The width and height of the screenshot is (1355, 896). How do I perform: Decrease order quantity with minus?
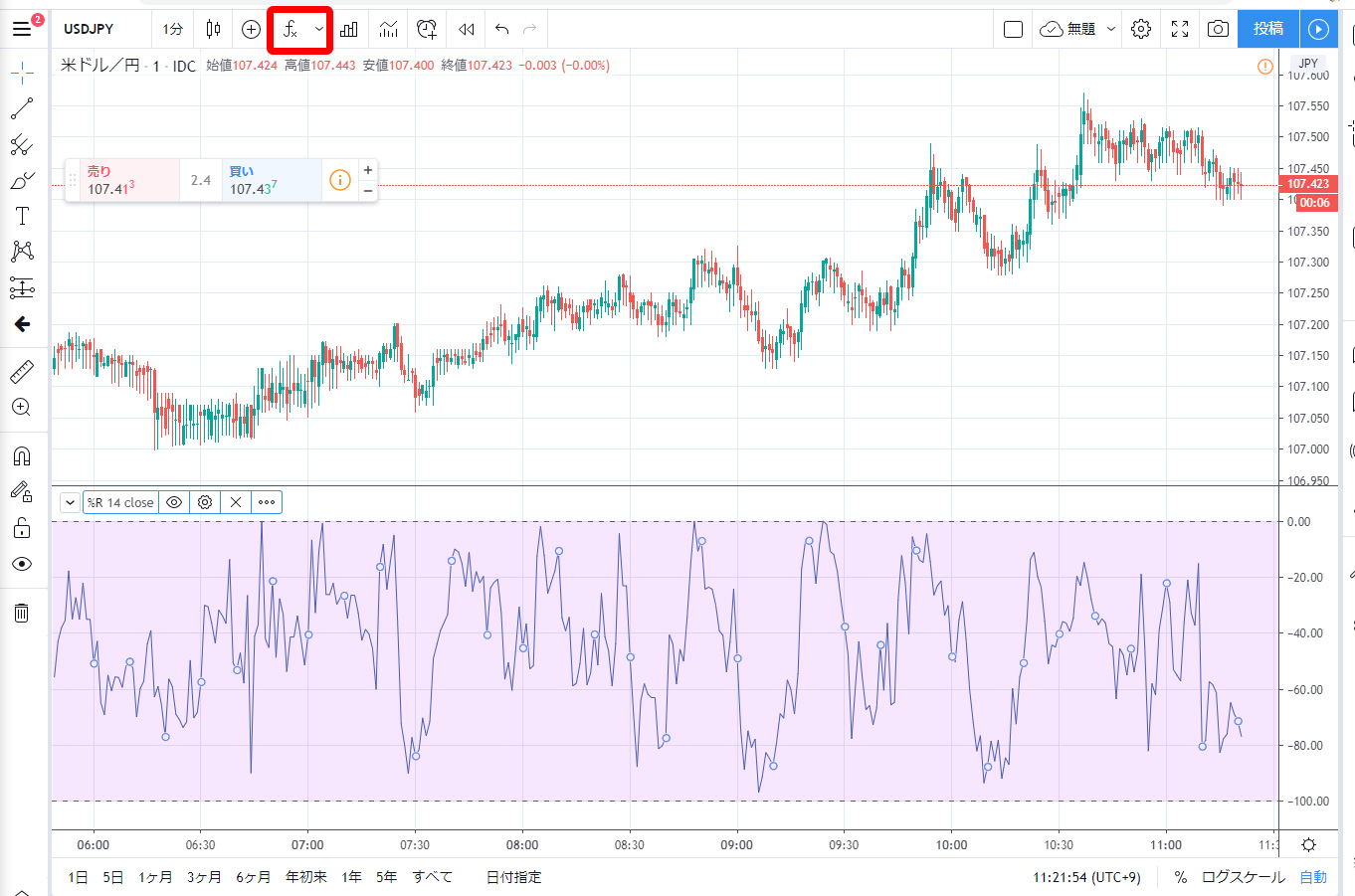coord(368,190)
